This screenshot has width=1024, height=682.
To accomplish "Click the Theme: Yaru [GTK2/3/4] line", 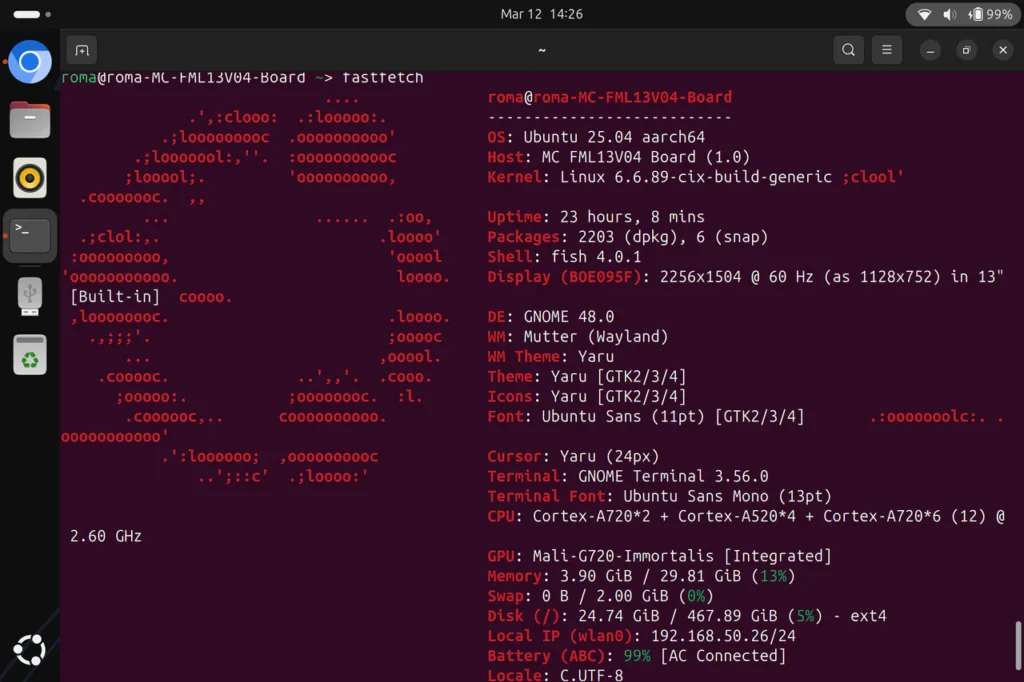I will coord(586,376).
